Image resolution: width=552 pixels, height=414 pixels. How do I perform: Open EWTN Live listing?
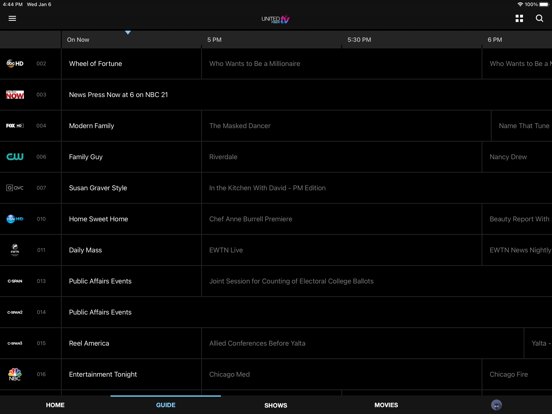341,250
